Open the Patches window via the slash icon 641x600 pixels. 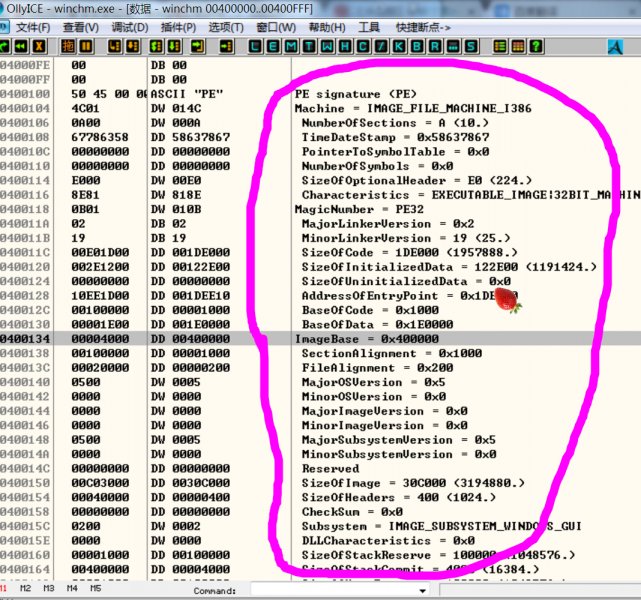pyautogui.click(x=381, y=46)
